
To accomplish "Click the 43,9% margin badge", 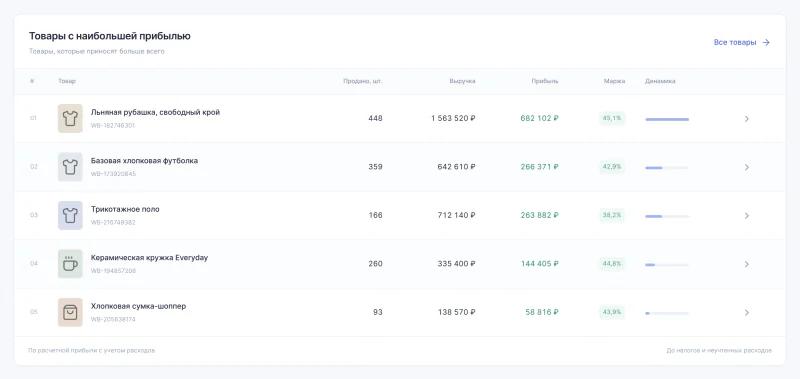I will 612,312.
